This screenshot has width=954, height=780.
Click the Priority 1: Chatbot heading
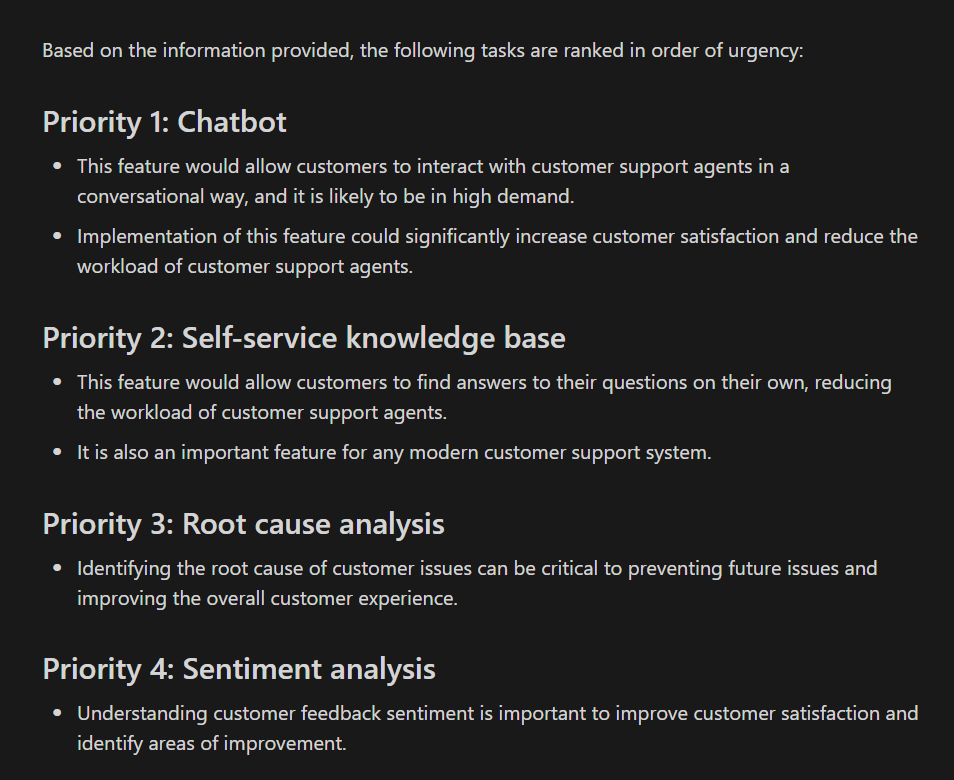164,122
